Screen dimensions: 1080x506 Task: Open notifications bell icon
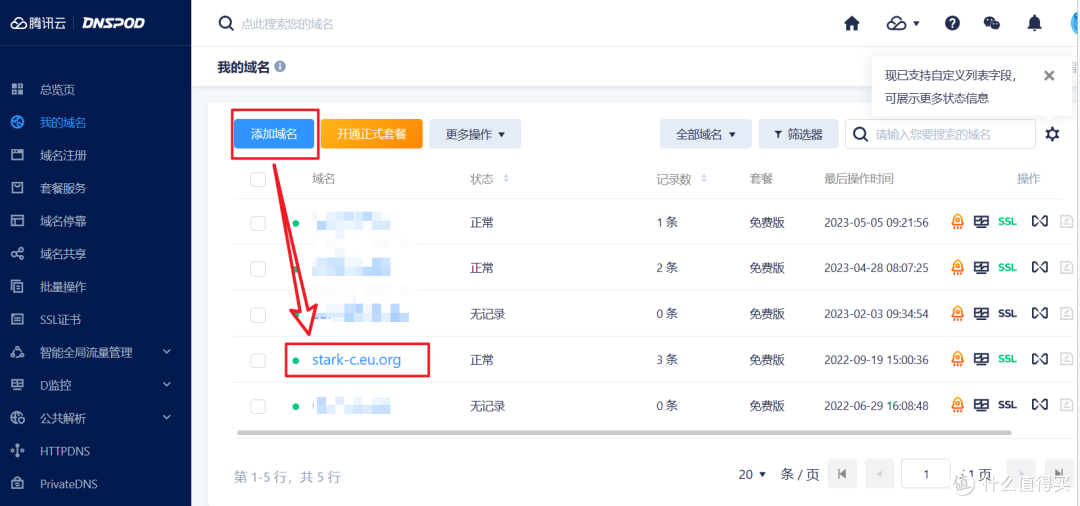point(1035,23)
